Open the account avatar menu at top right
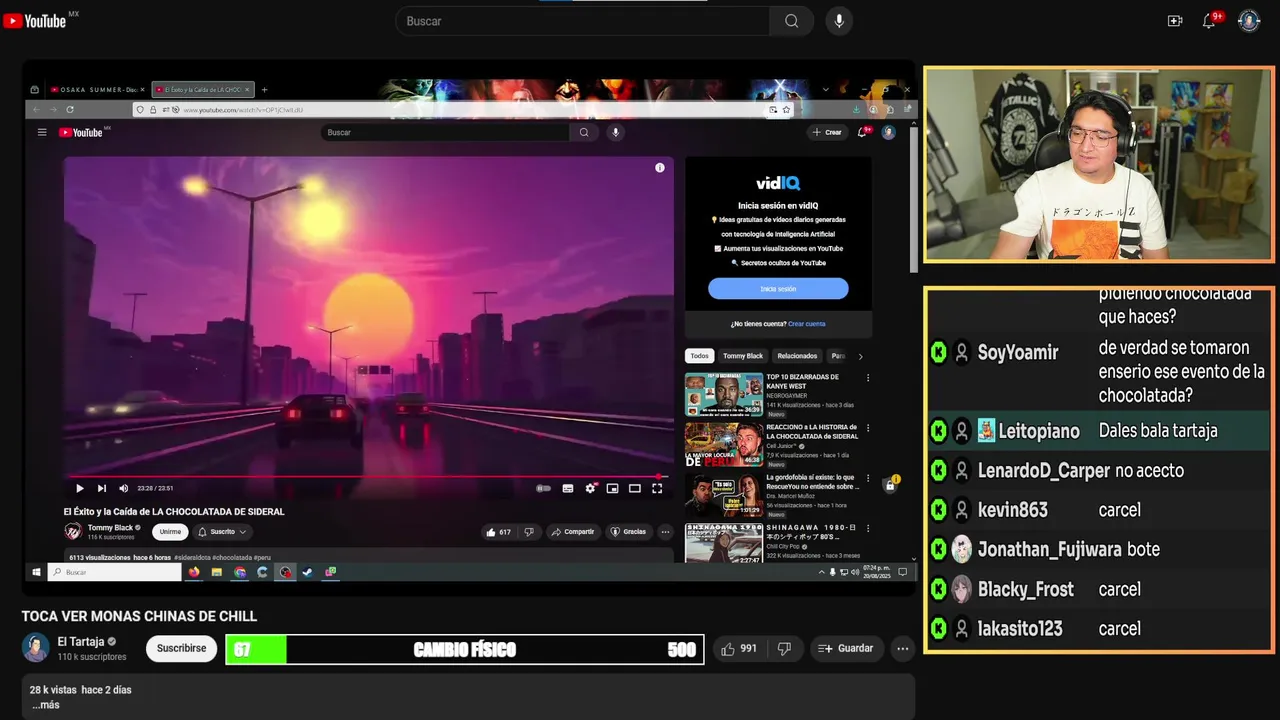1280x720 pixels. 1249,21
